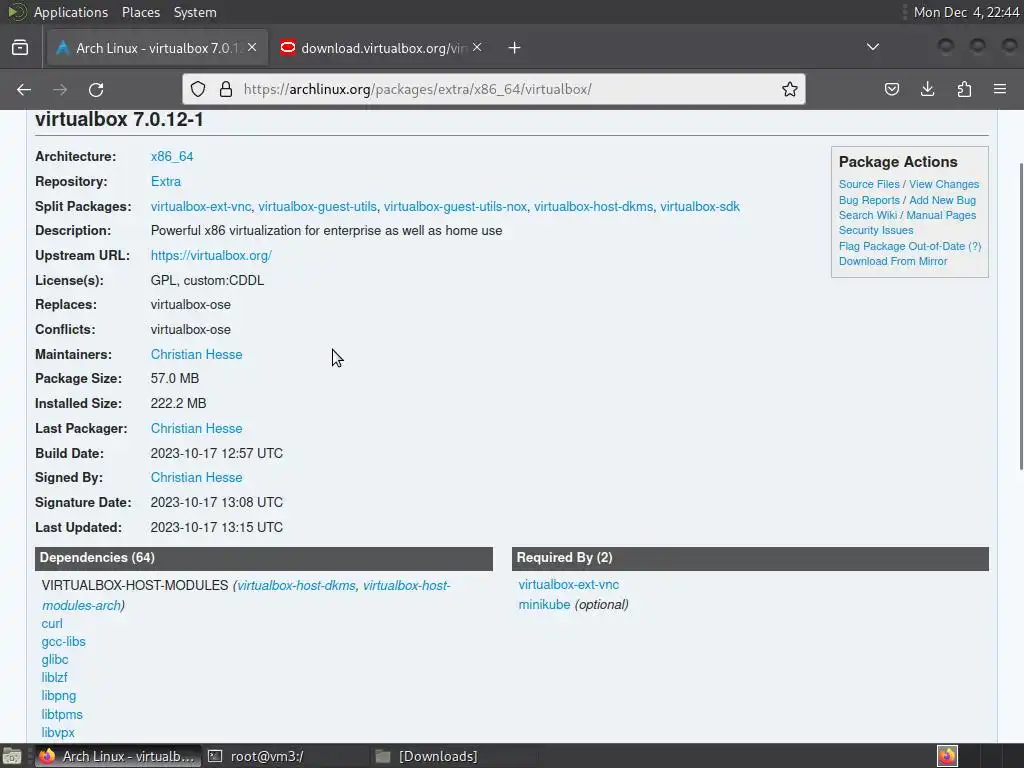Open the libtpms dependency link
The height and width of the screenshot is (768, 1024).
click(62, 714)
